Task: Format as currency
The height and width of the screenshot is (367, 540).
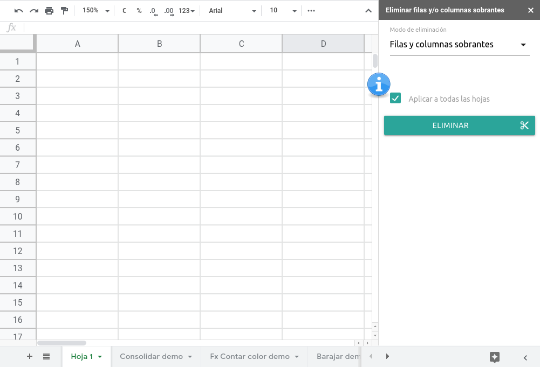Action: [124, 11]
